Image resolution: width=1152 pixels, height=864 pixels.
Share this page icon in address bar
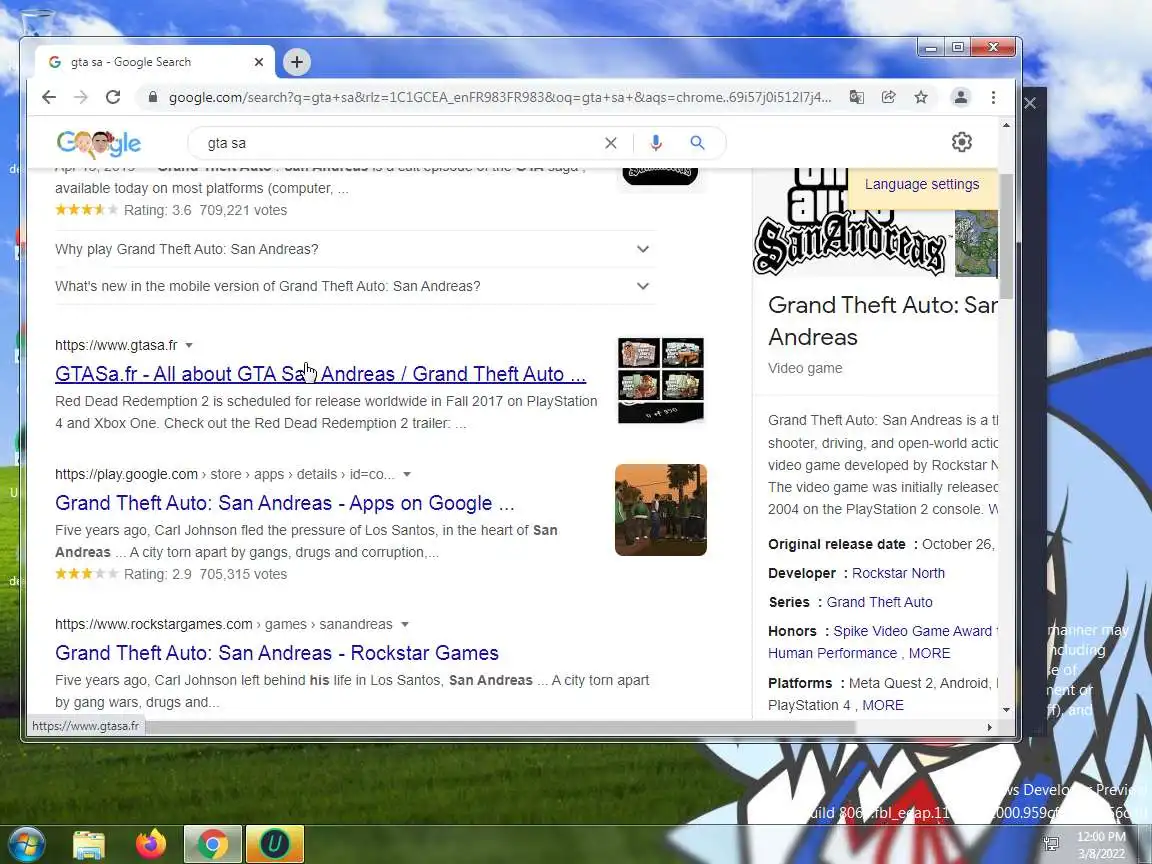pos(889,97)
